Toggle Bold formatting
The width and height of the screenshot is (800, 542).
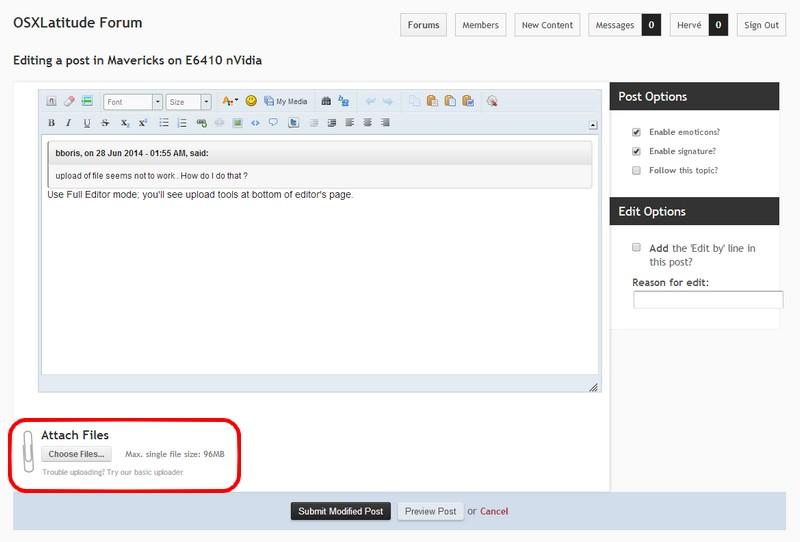click(x=52, y=122)
